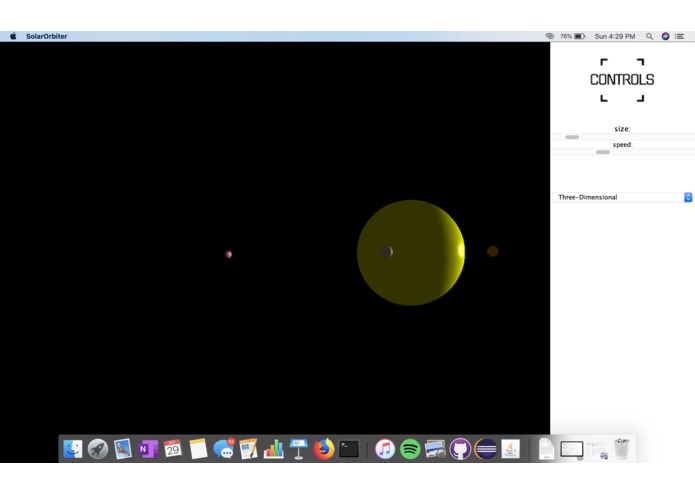The image size is (695, 494).
Task: Click the gray planet in front of the sun
Action: [387, 252]
